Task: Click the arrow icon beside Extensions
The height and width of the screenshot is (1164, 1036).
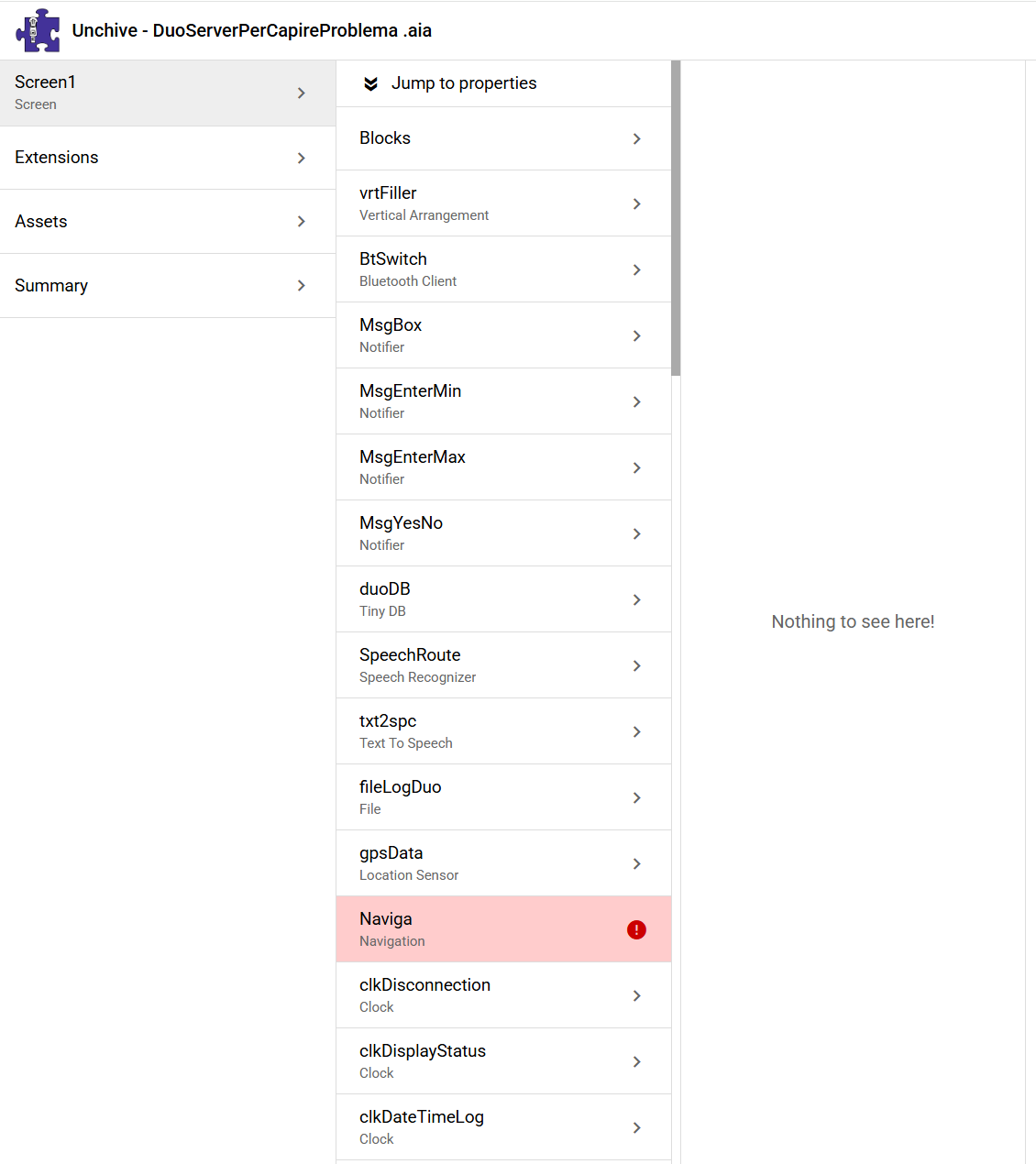Action: pos(302,158)
